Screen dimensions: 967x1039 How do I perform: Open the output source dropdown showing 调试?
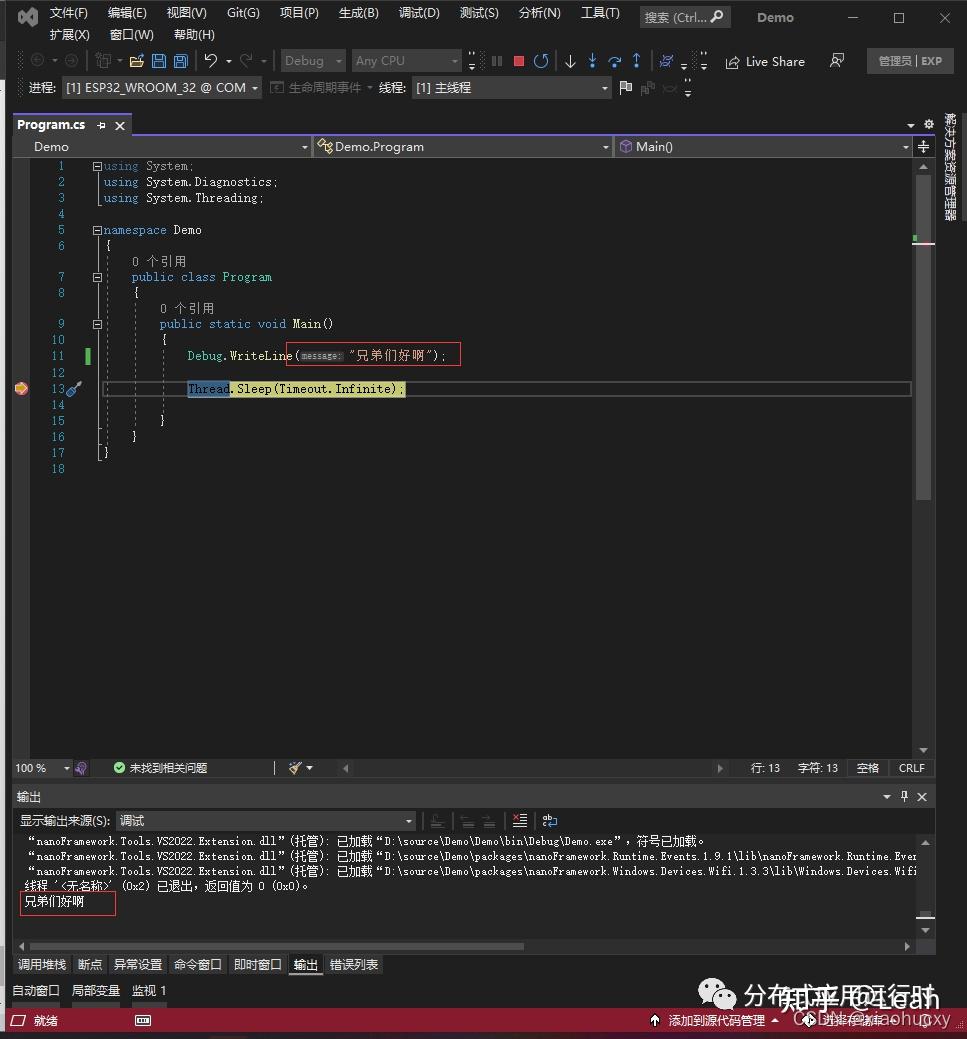(x=266, y=820)
